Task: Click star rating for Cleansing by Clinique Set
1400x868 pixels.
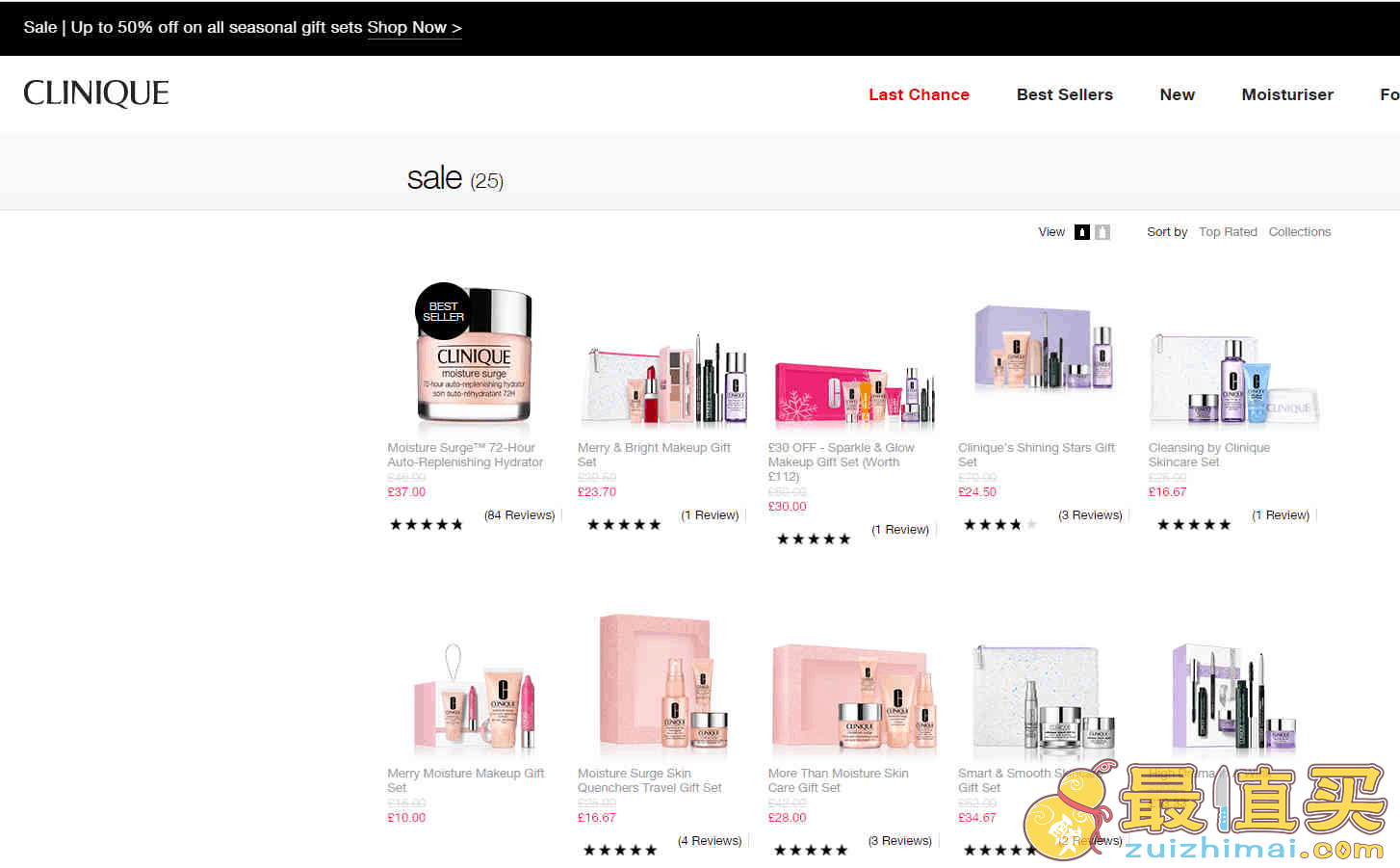Action: [x=1194, y=525]
